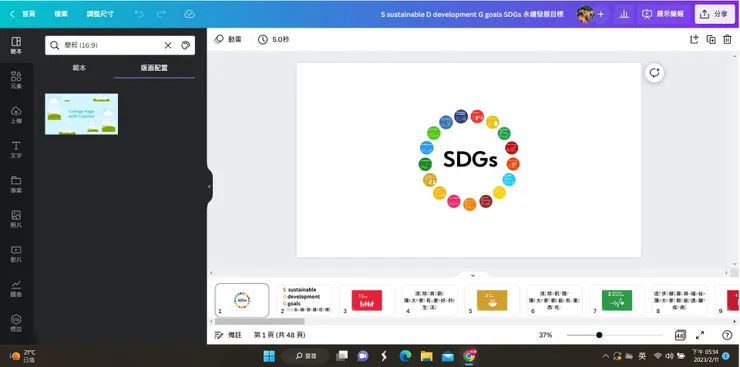Open the Projects (專案) sidebar panel
Viewport: 740px width, 367px height.
(x=16, y=184)
